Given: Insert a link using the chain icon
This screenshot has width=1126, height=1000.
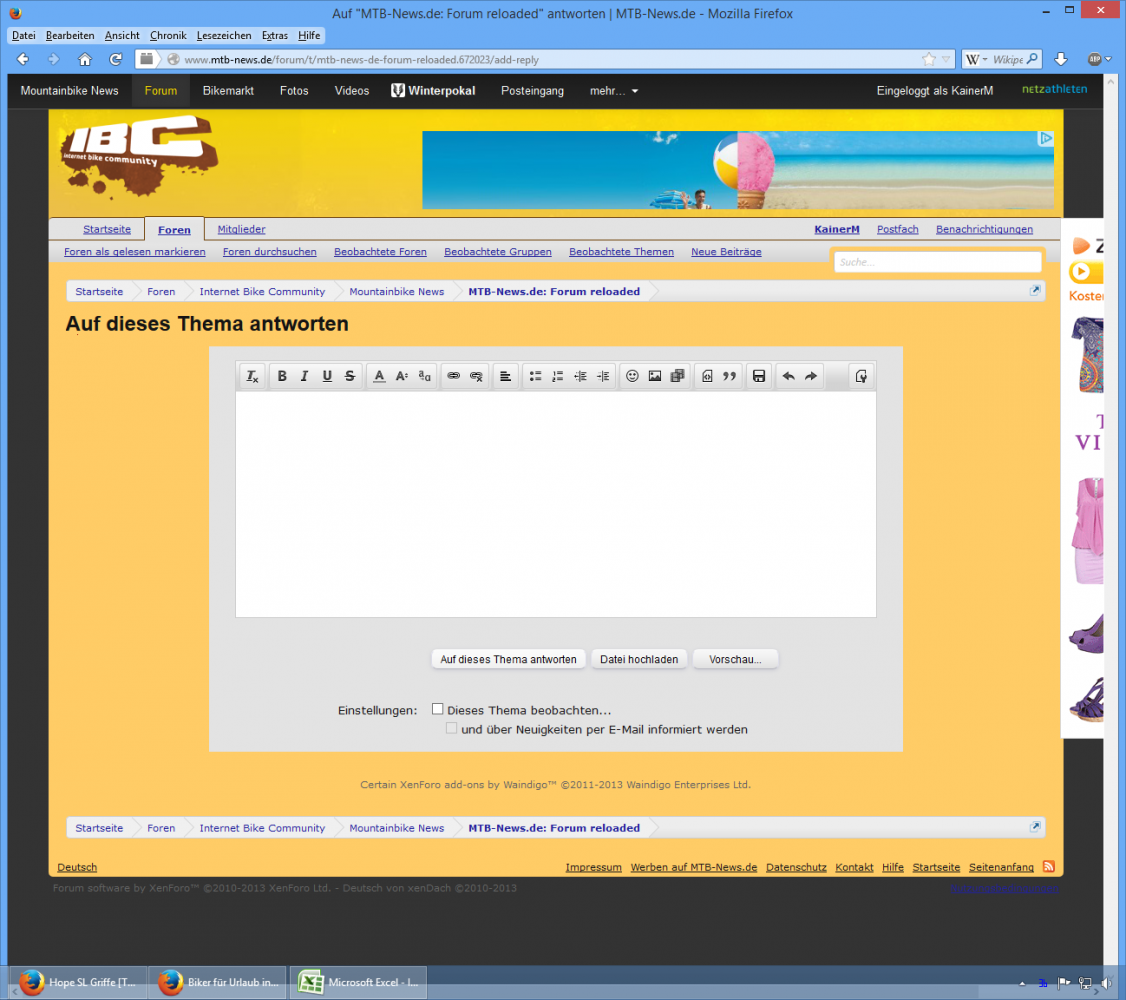Looking at the screenshot, I should click(x=453, y=376).
